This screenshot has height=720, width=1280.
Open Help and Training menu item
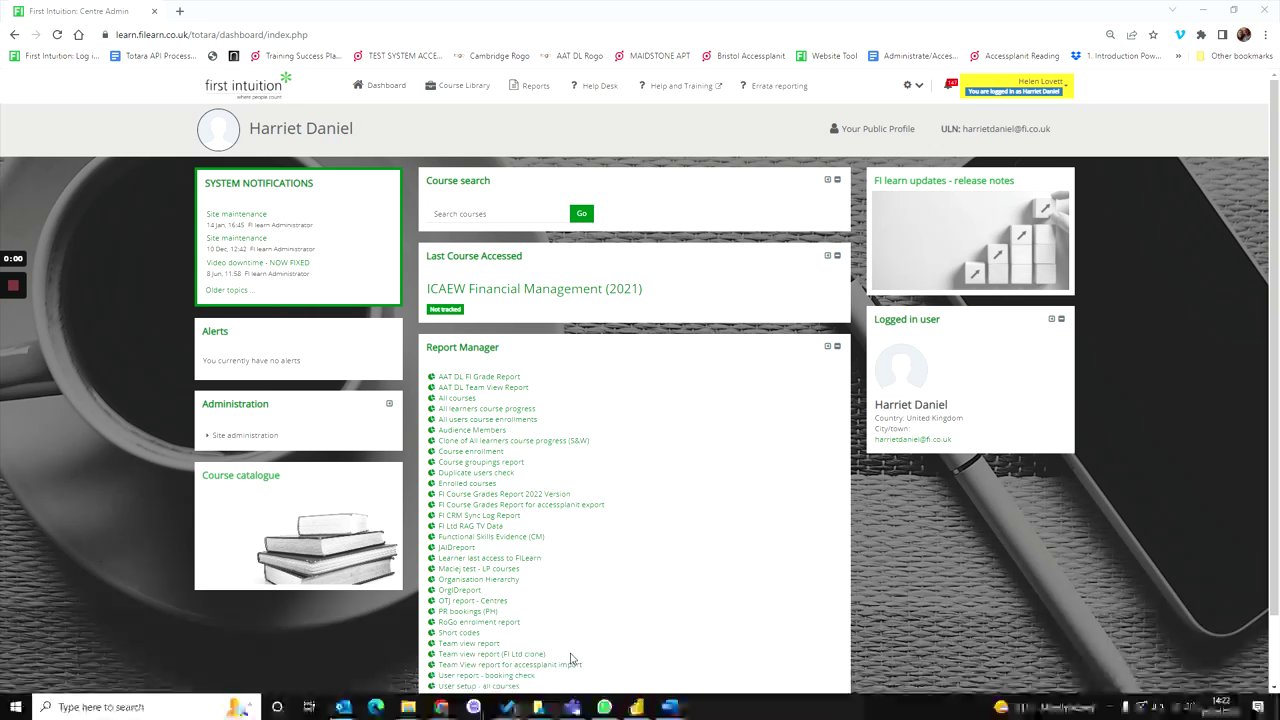[x=680, y=85]
